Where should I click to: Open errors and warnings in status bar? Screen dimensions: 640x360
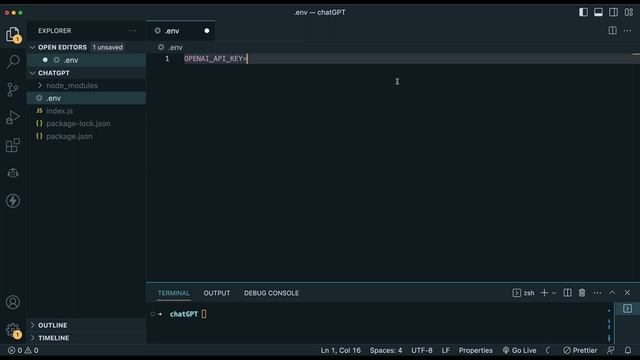click(x=23, y=351)
